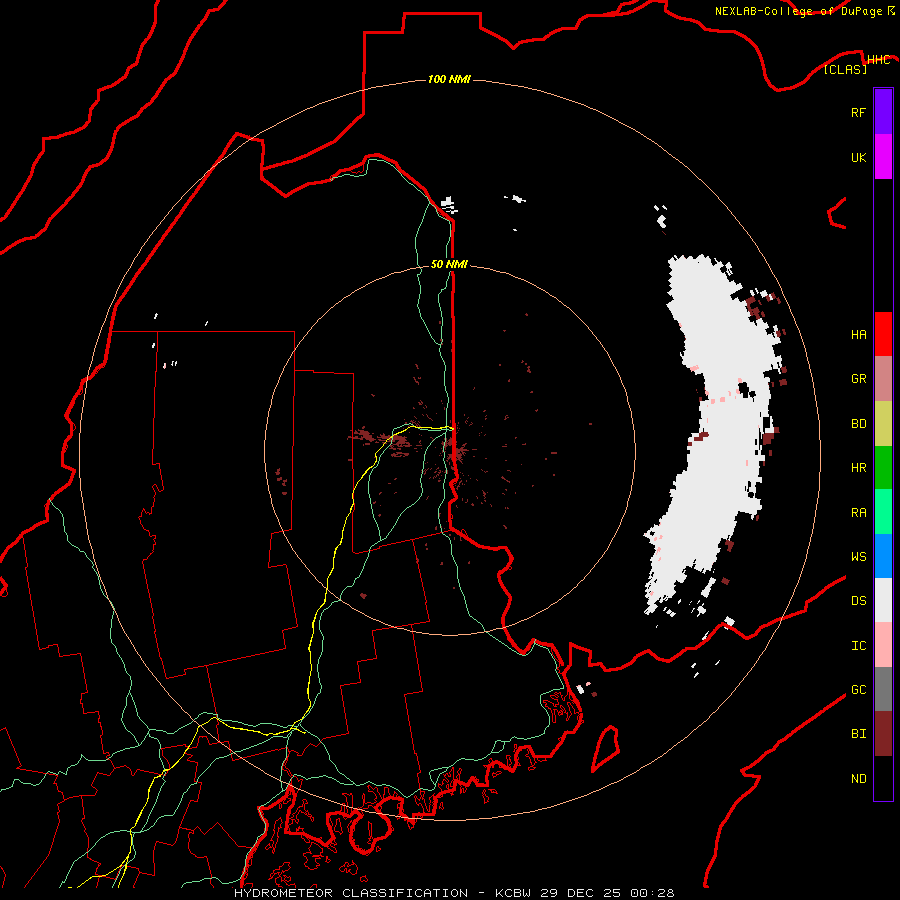The image size is (900, 900).
Task: Click the GC gray legend swatch
Action: [883, 689]
